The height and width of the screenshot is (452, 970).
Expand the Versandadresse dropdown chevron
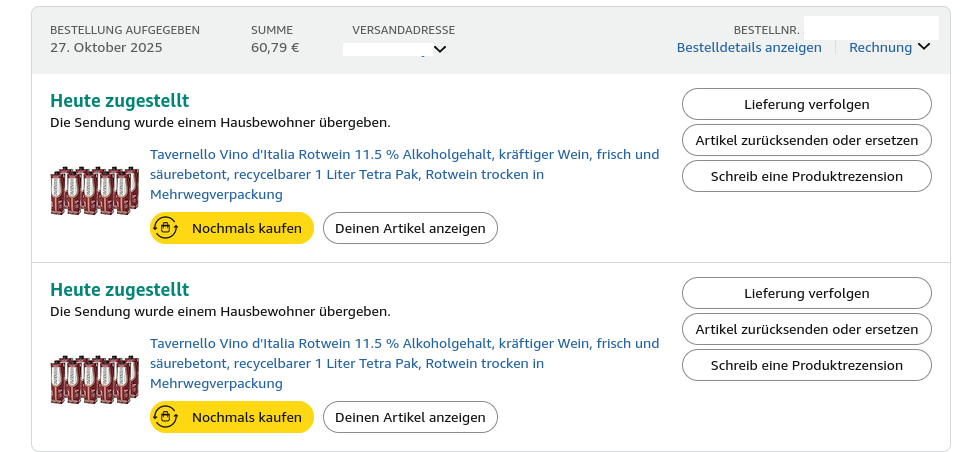coord(440,48)
